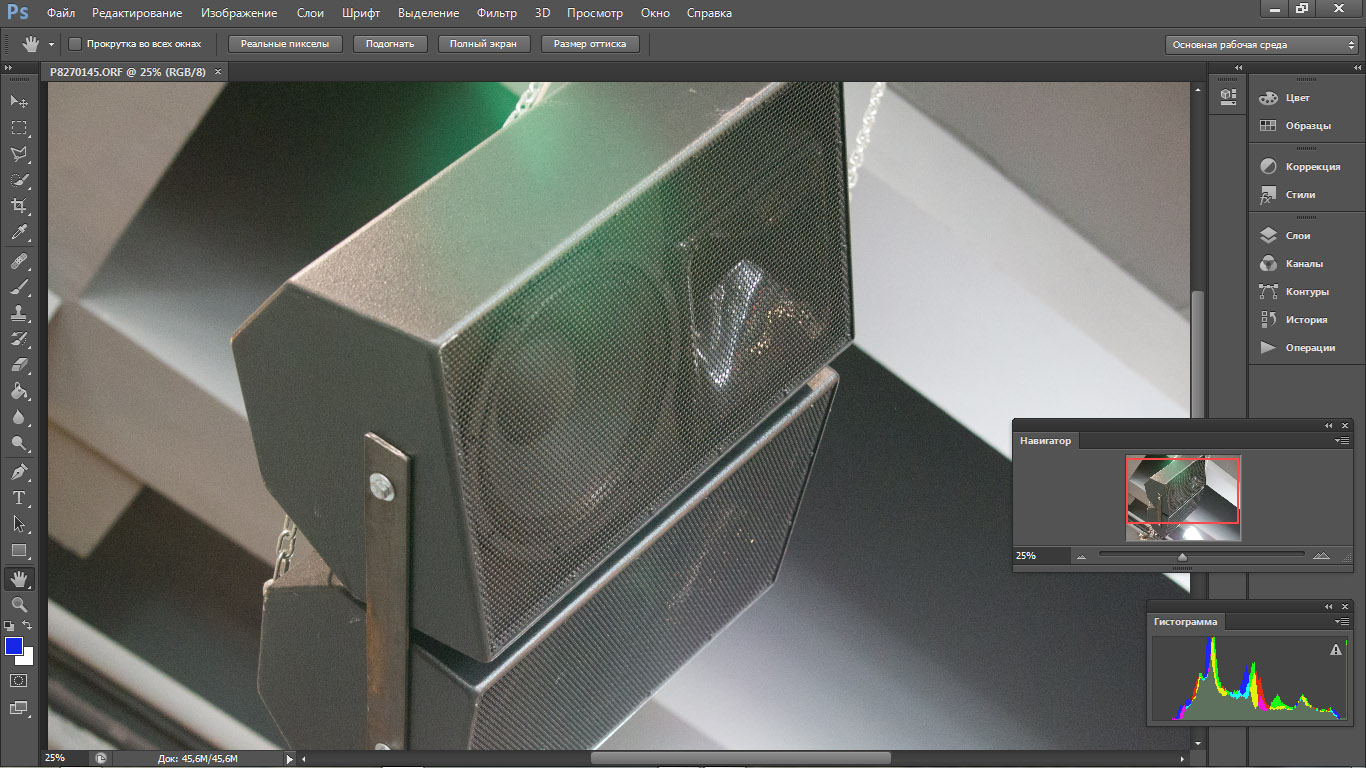Viewport: 1366px width, 768px height.
Task: Click the blue foreground color swatch
Action: (14, 646)
